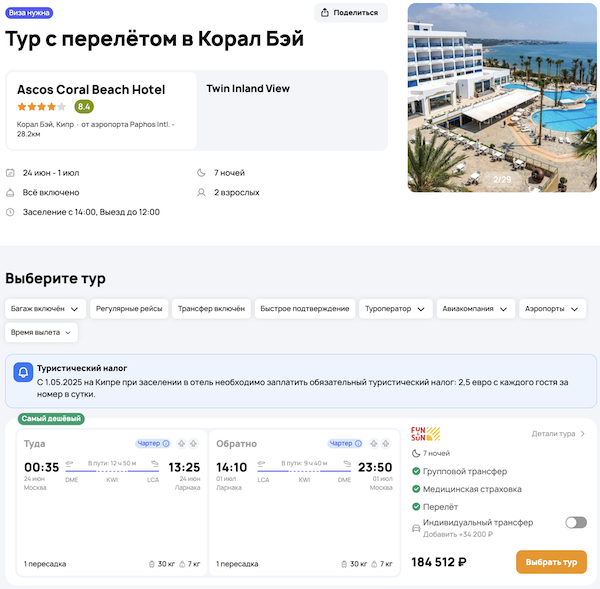The width and height of the screenshot is (600, 589).
Task: Click the 8.4 hotel rating badge
Action: tap(84, 106)
